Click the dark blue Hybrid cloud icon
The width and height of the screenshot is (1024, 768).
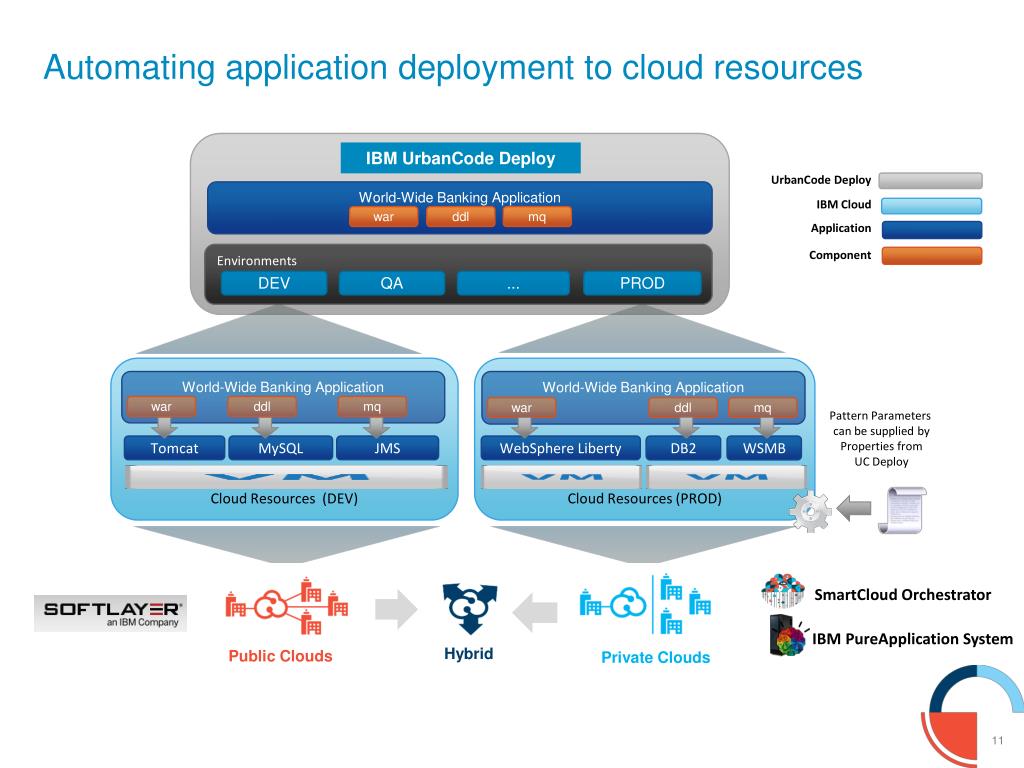click(x=470, y=609)
